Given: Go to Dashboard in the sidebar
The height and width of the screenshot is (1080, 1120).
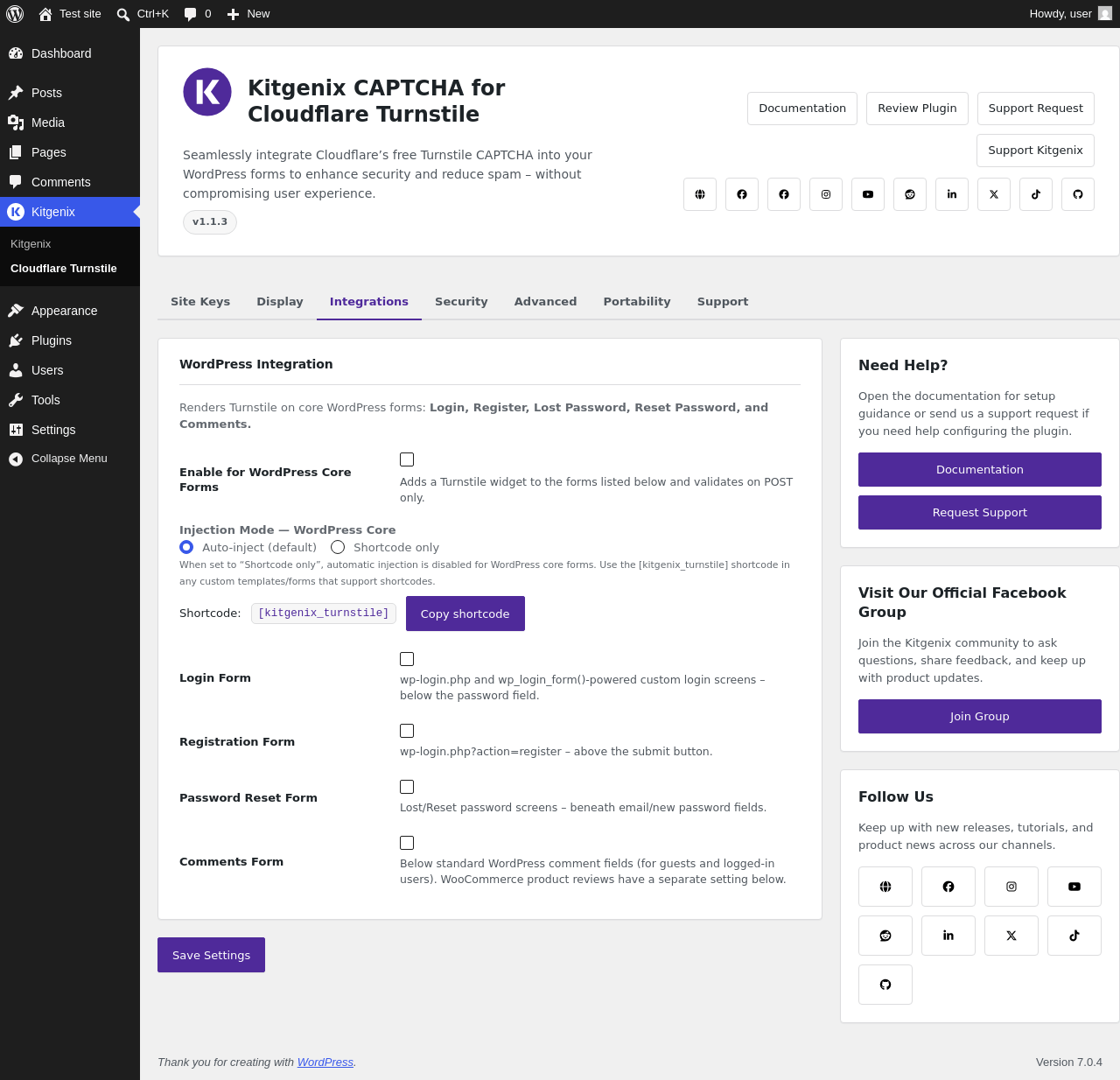Looking at the screenshot, I should (70, 53).
